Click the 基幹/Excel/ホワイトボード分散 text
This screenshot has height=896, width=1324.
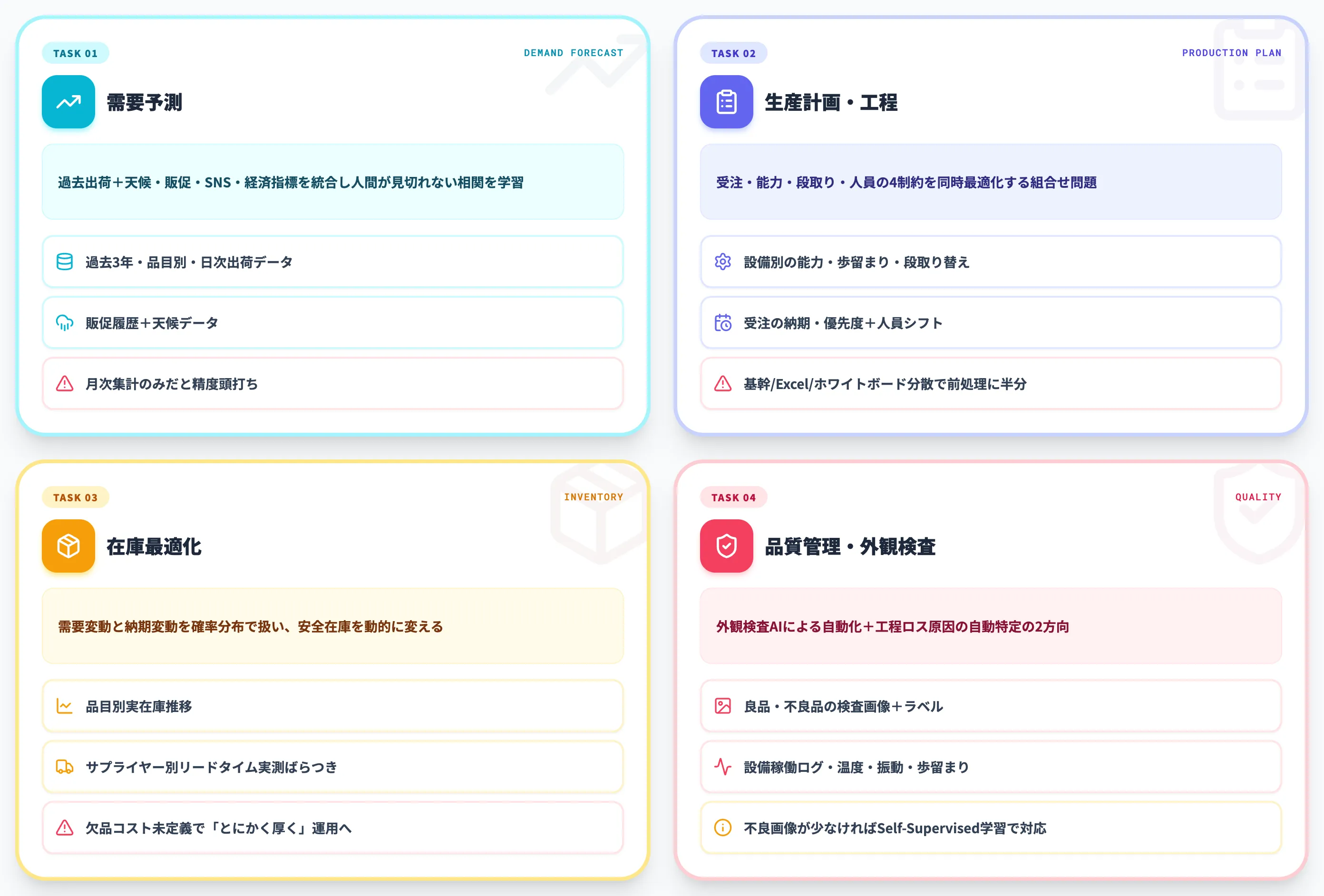coord(885,384)
